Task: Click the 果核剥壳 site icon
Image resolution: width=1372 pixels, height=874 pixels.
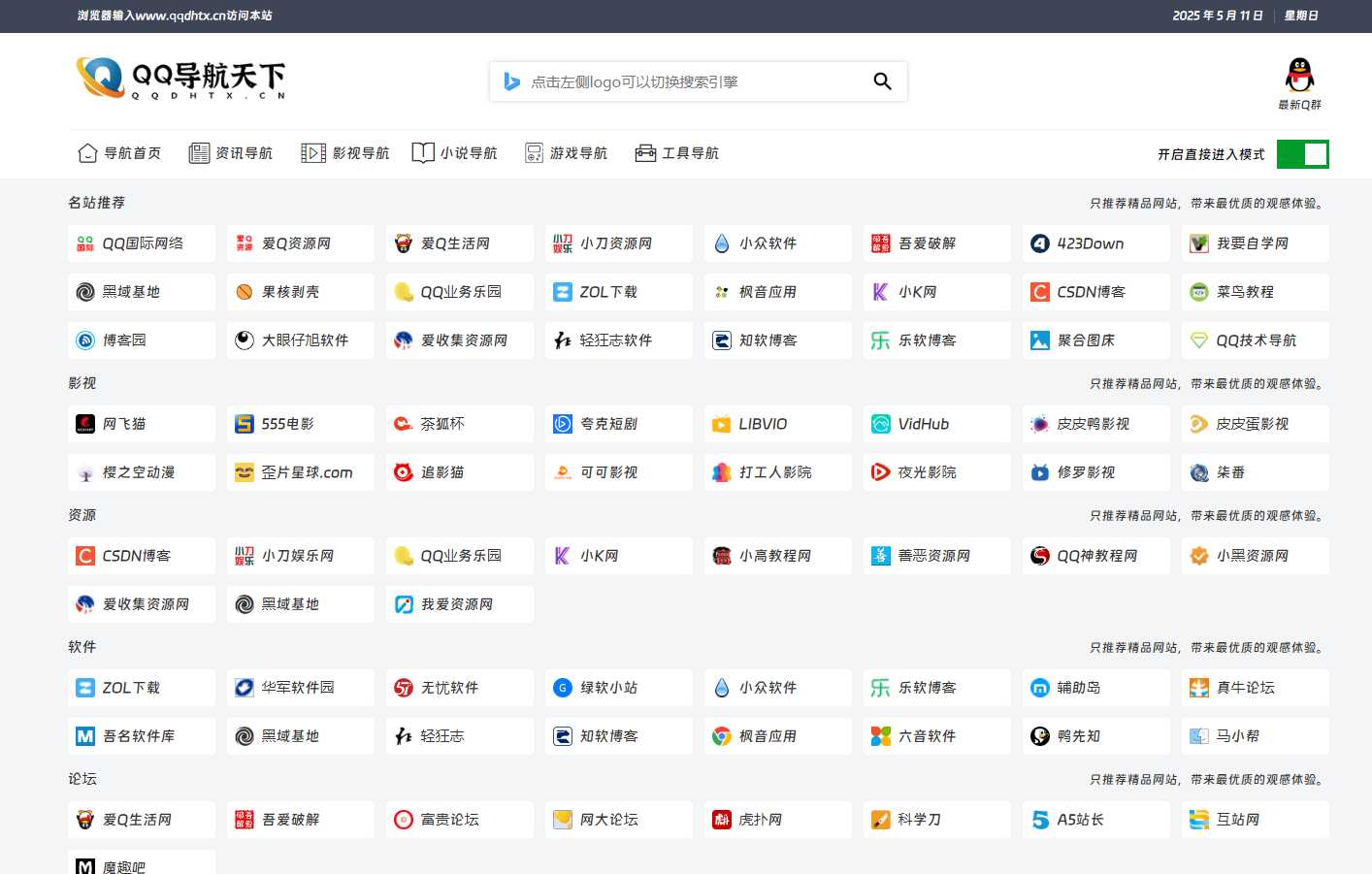Action: (245, 292)
